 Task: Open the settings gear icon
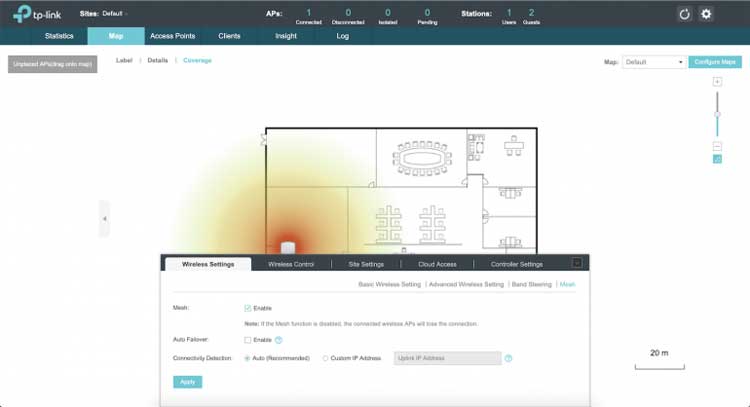click(706, 14)
